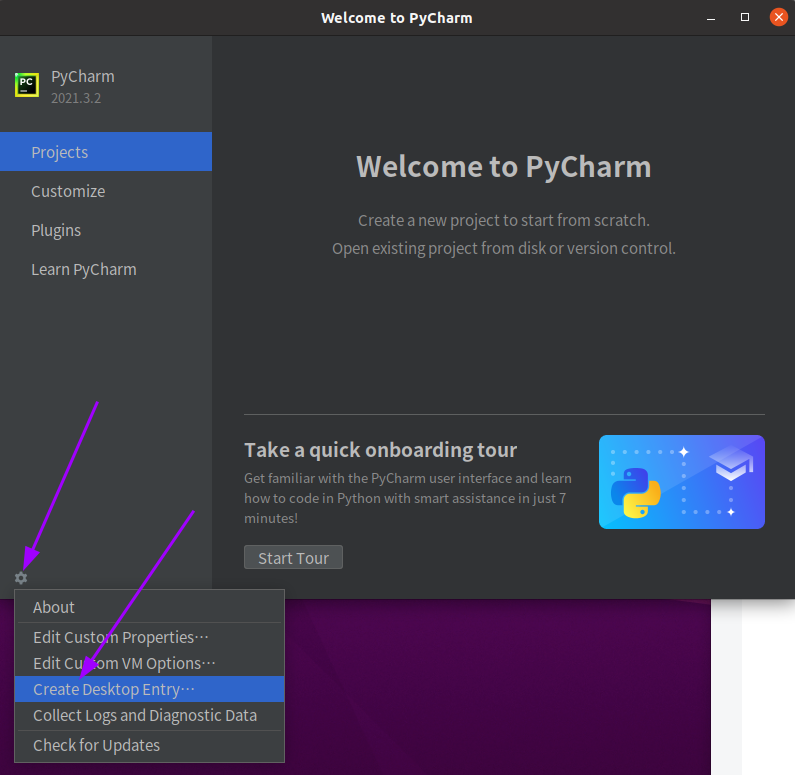Choose Check for Updates menu item

(149, 745)
